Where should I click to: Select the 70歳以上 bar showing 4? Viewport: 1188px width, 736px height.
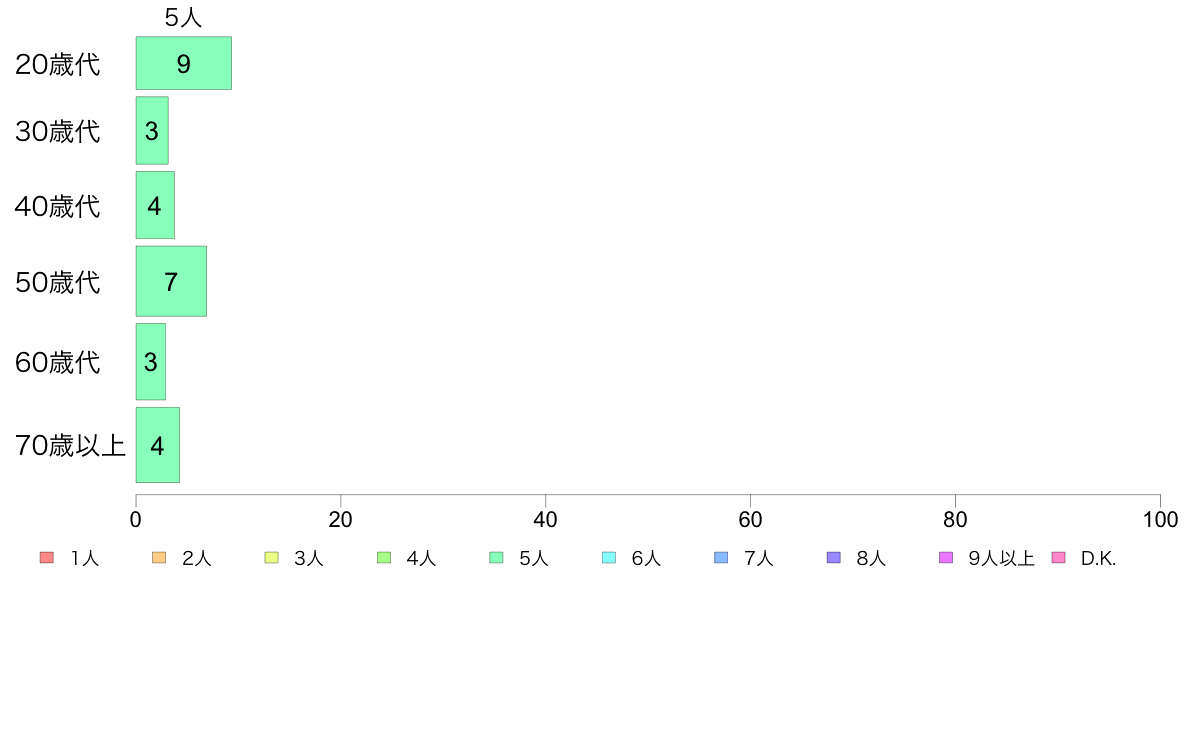point(157,445)
